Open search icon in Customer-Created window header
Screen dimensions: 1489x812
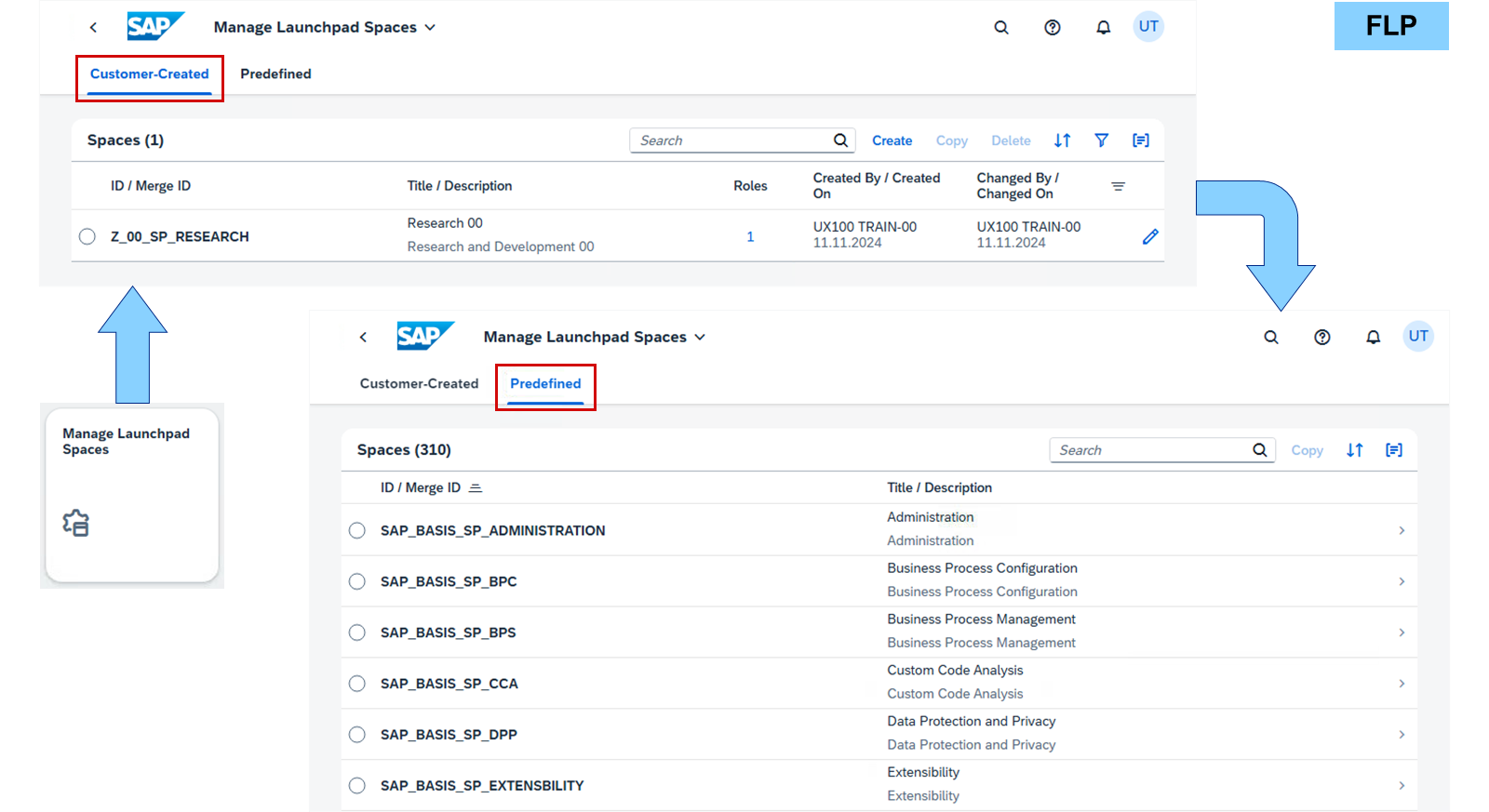[1001, 27]
